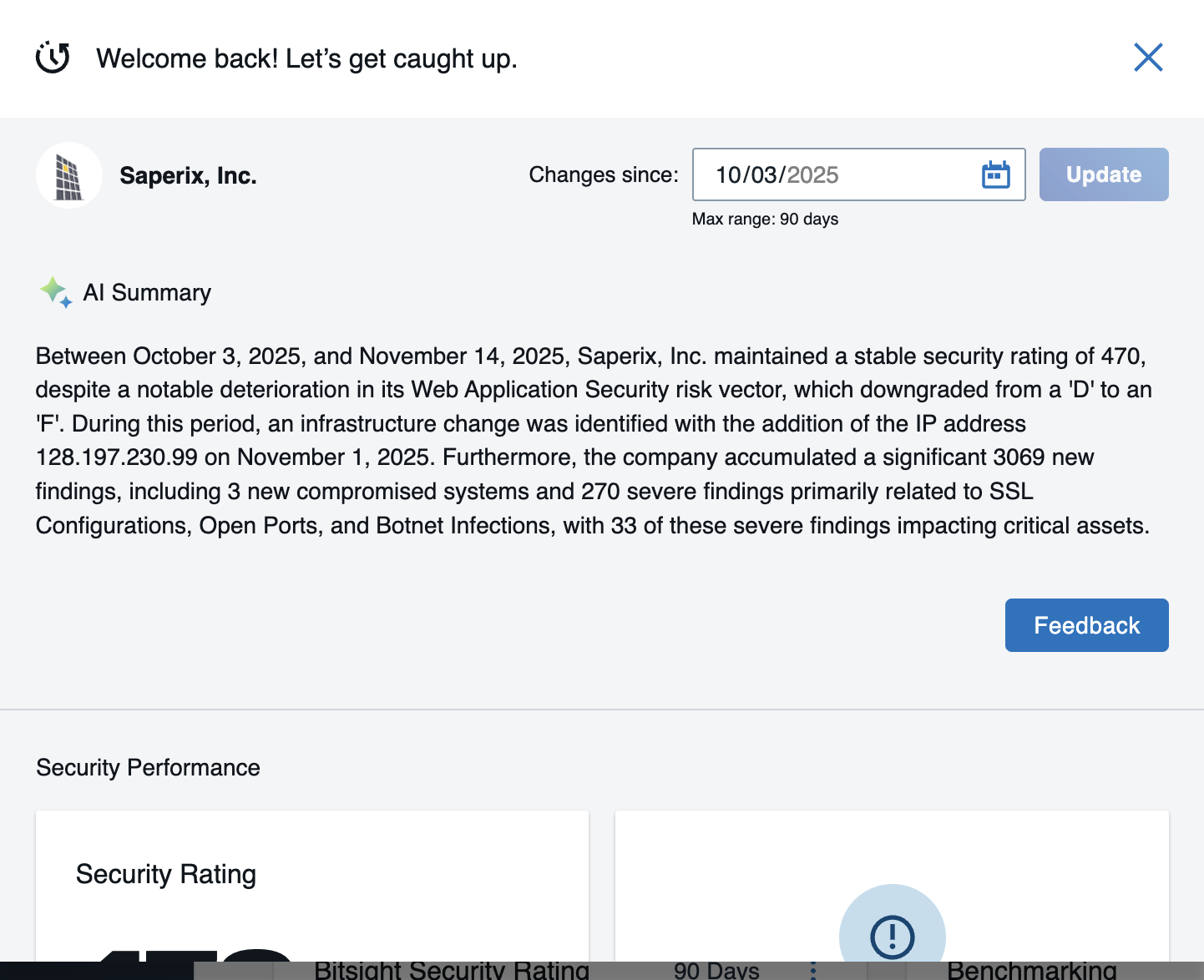
Task: Click the AI Summary sparkle icon
Action: pos(55,292)
